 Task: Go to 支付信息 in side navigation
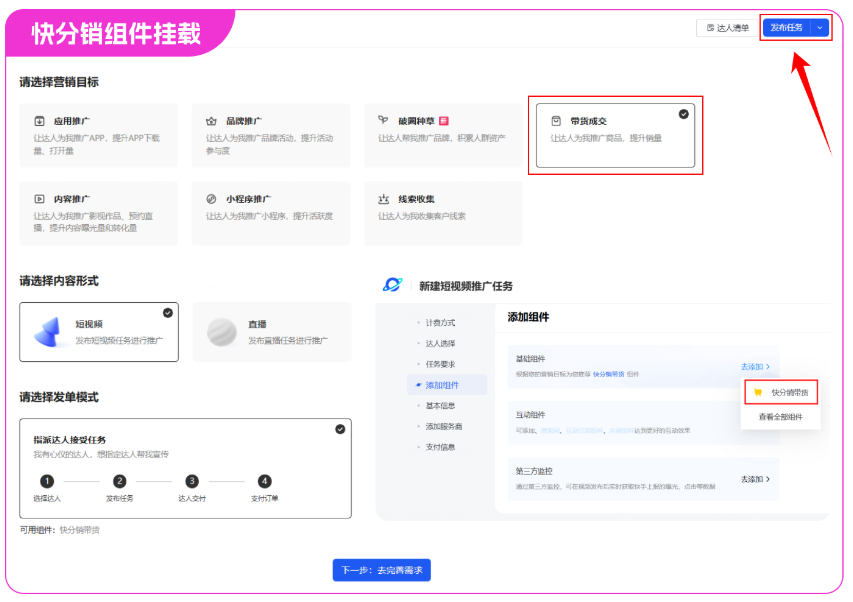point(440,446)
